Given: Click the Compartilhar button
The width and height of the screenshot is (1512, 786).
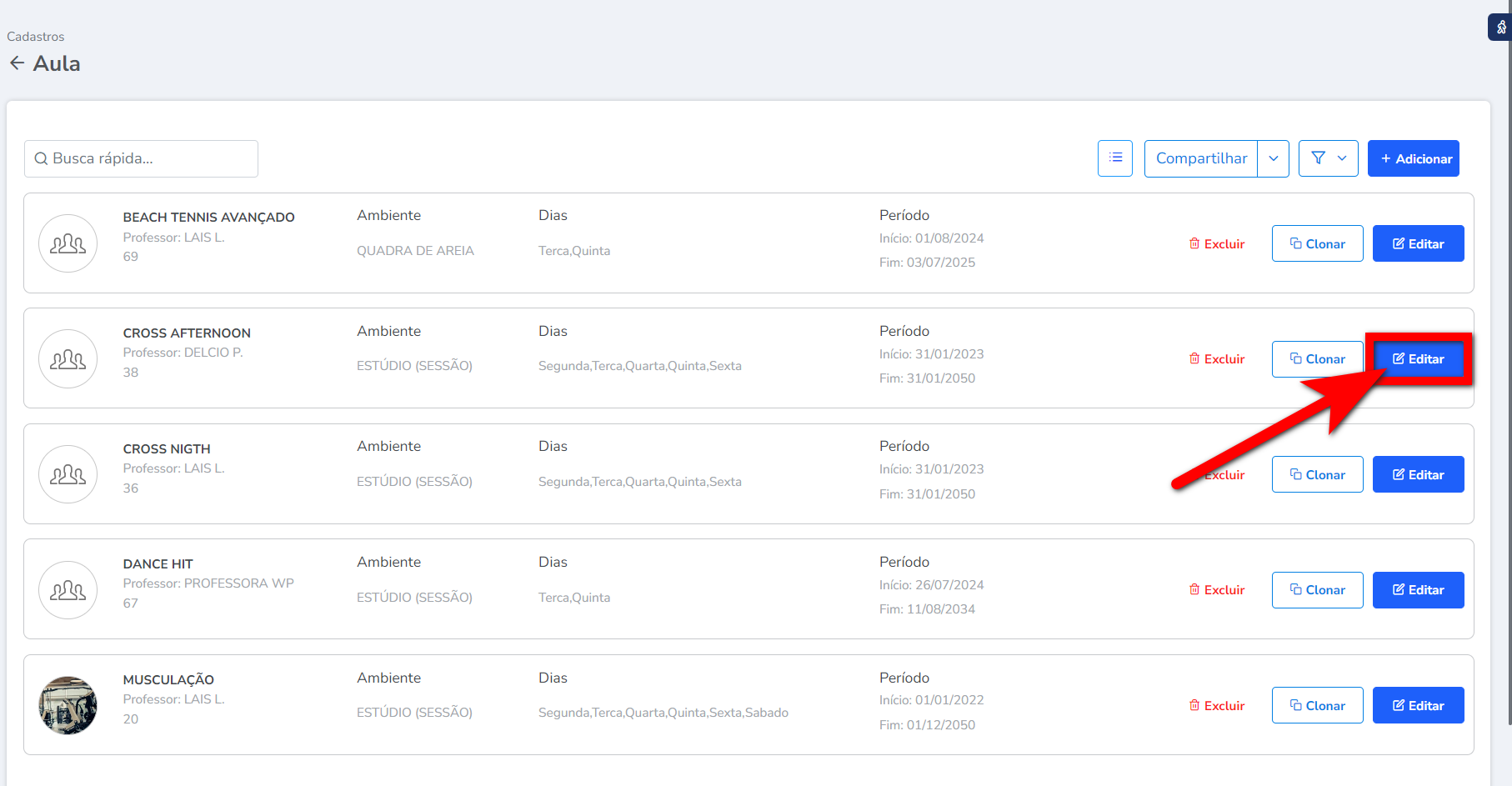Looking at the screenshot, I should pyautogui.click(x=1201, y=158).
